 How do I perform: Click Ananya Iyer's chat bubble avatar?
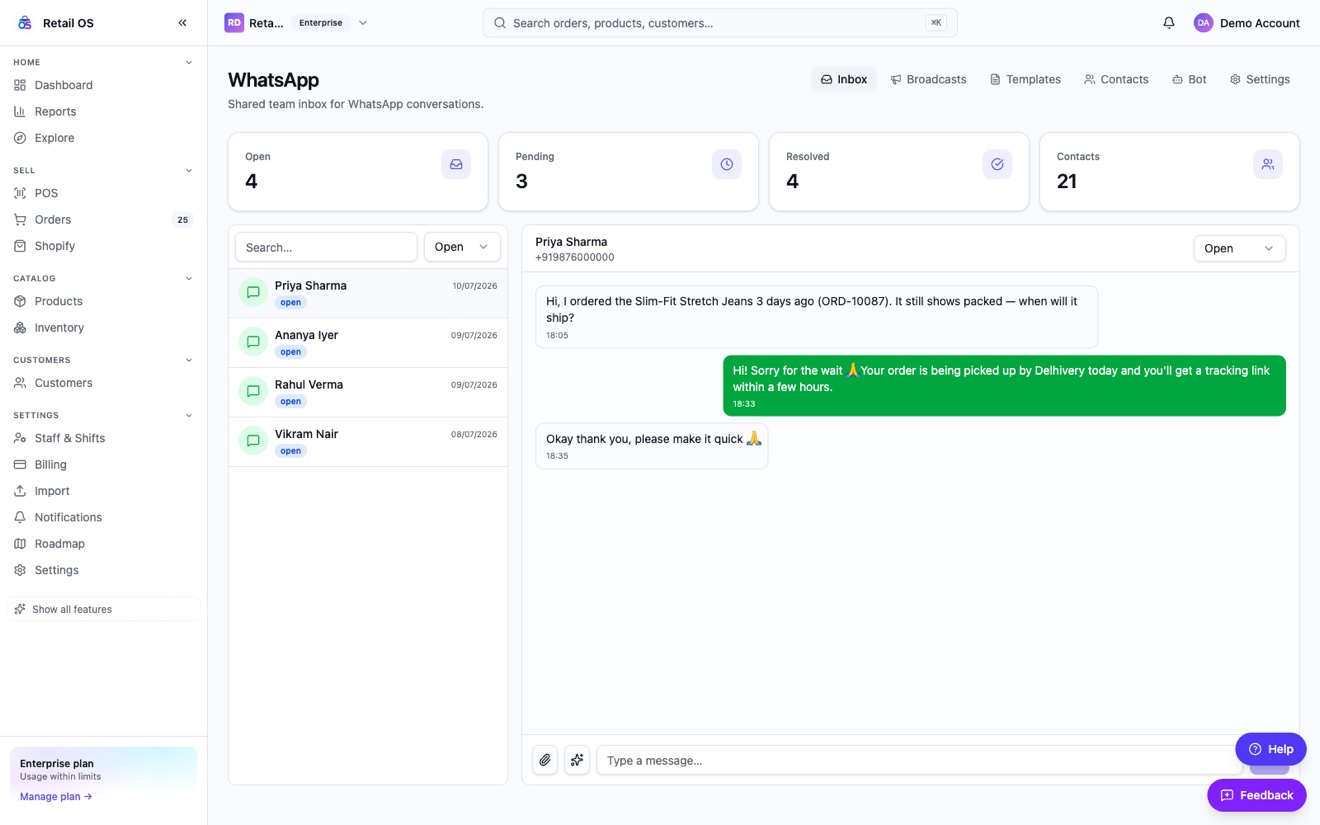(x=253, y=342)
